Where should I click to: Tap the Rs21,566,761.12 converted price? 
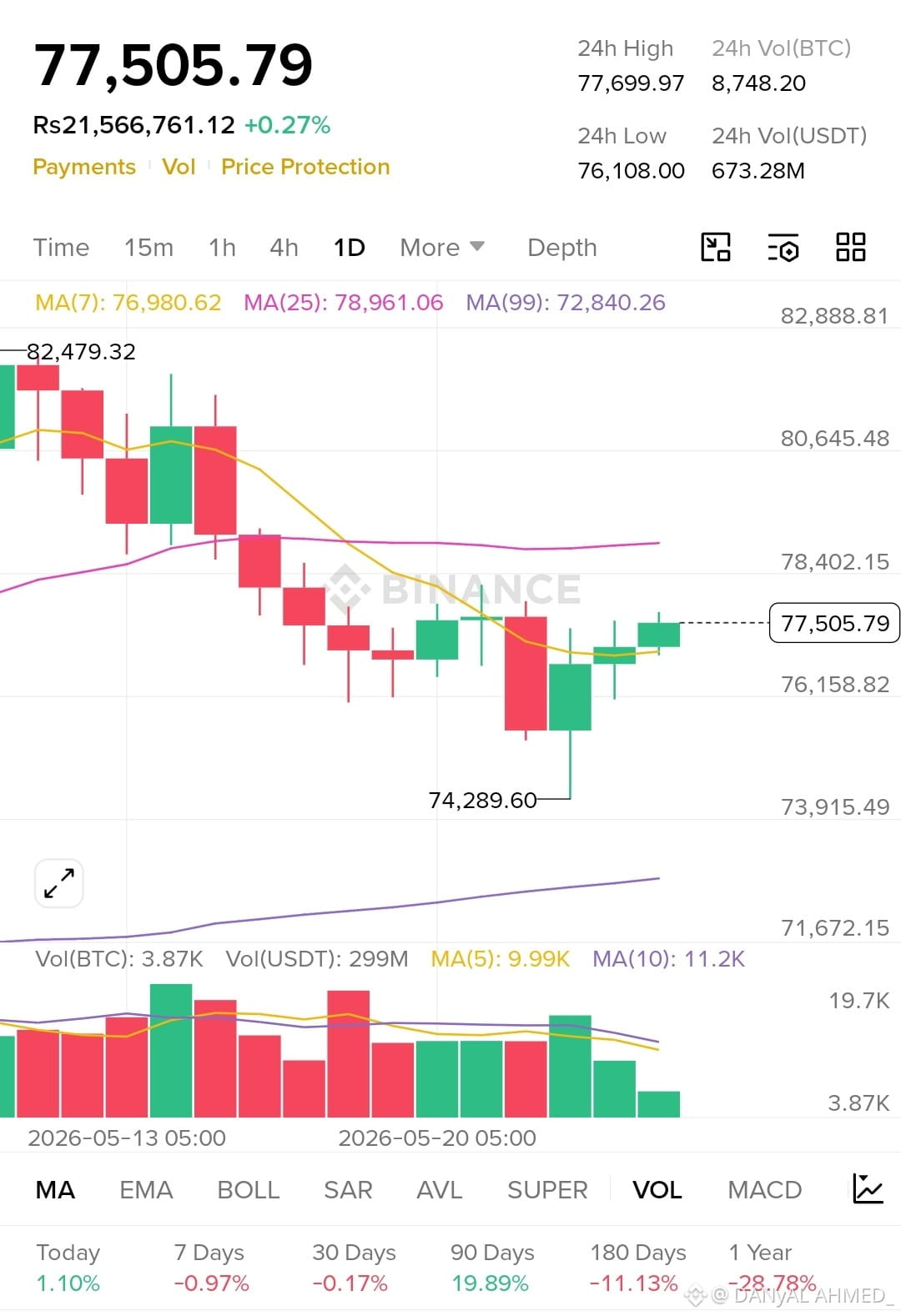[134, 125]
